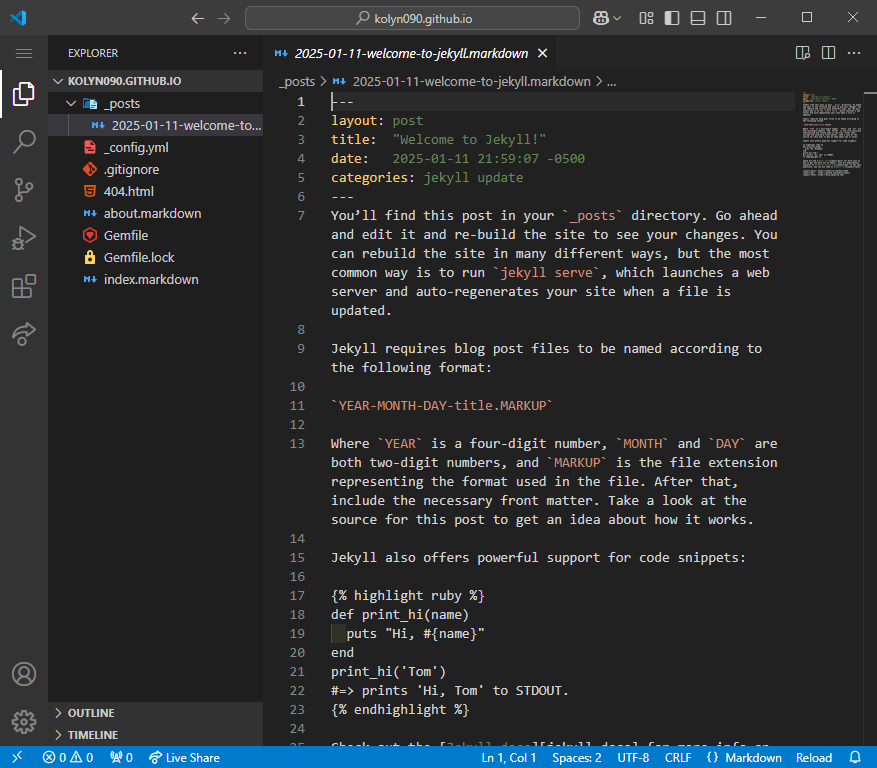This screenshot has width=877, height=768.
Task: Open the hamburger application menu
Action: (23, 53)
